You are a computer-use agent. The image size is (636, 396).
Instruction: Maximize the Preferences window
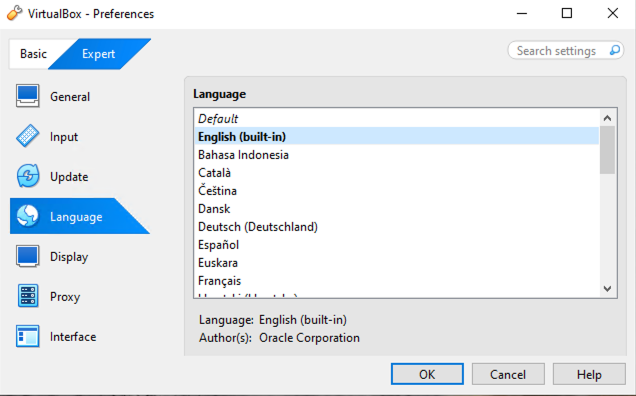click(x=567, y=13)
